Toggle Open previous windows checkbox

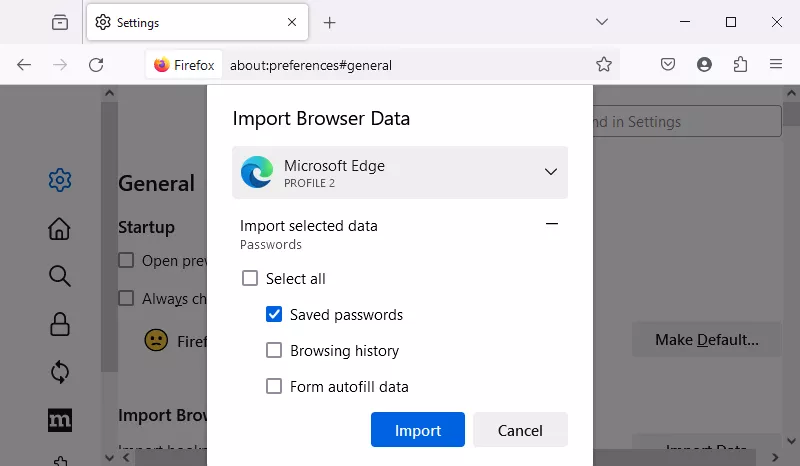point(126,260)
